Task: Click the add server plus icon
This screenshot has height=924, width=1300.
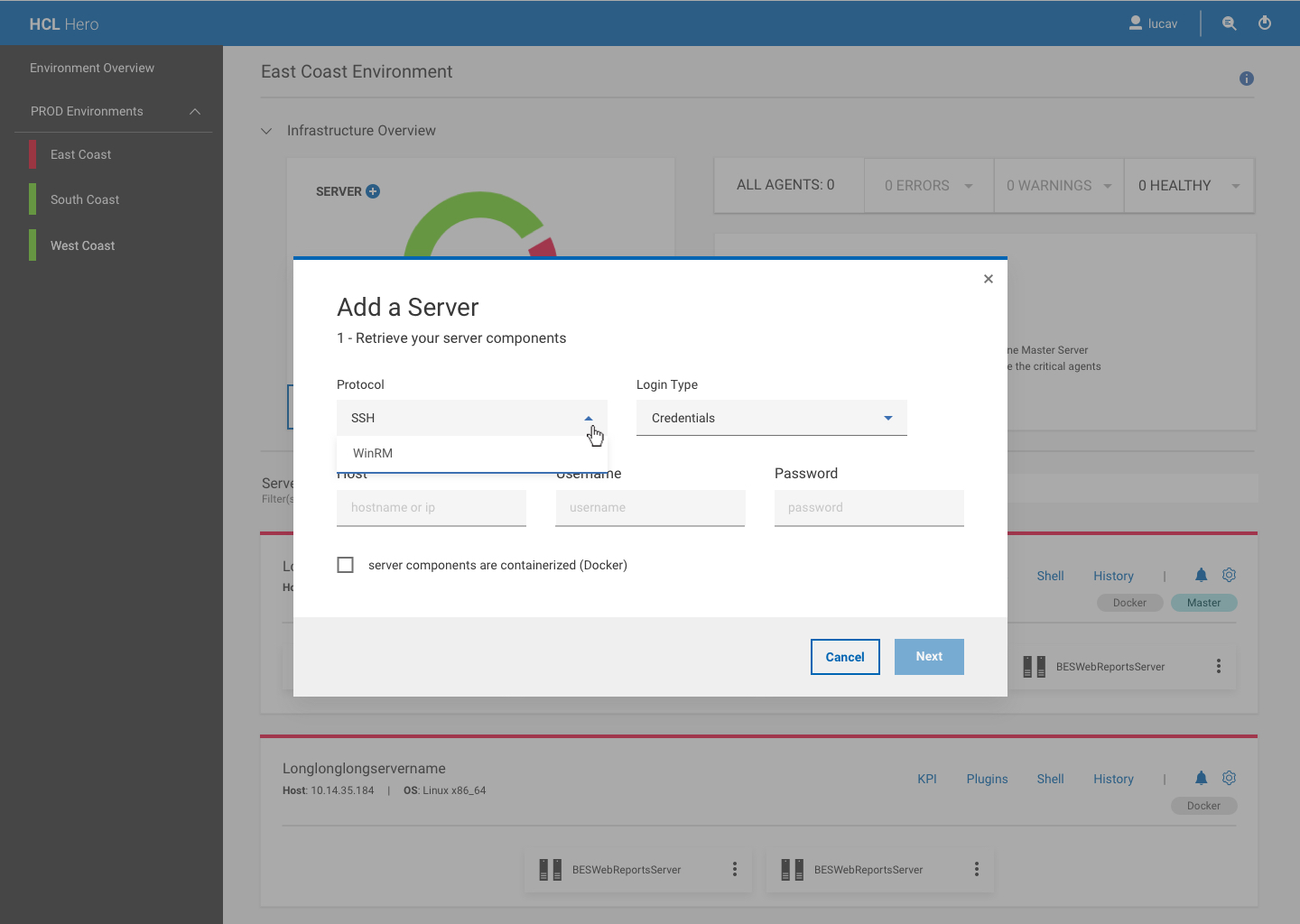Action: click(373, 191)
